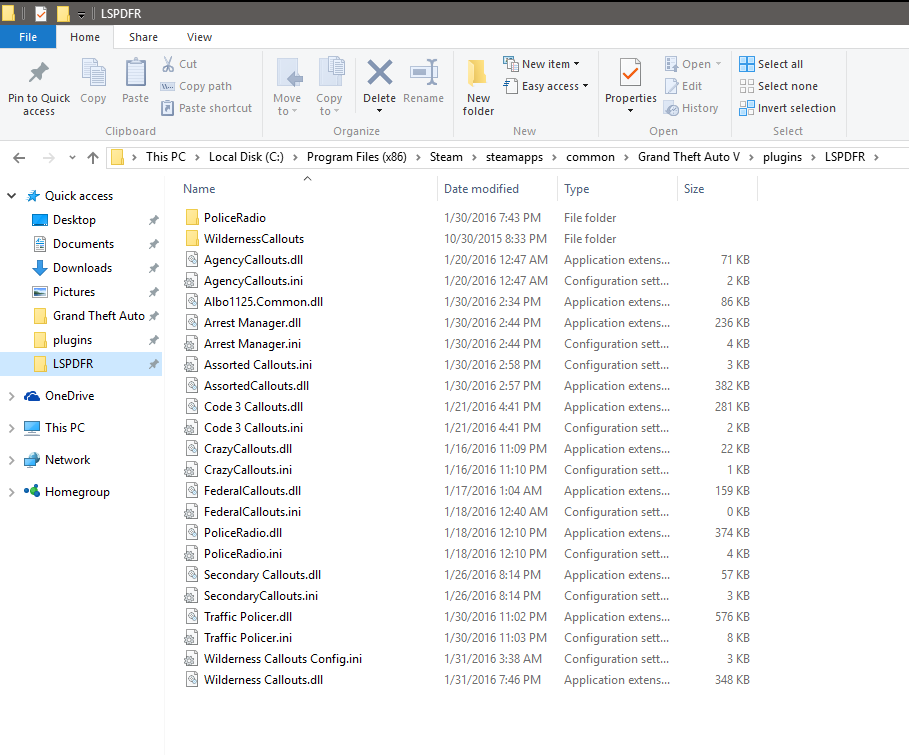Click the Cut scissors icon
Screen dimensions: 909x755
pyautogui.click(x=168, y=64)
